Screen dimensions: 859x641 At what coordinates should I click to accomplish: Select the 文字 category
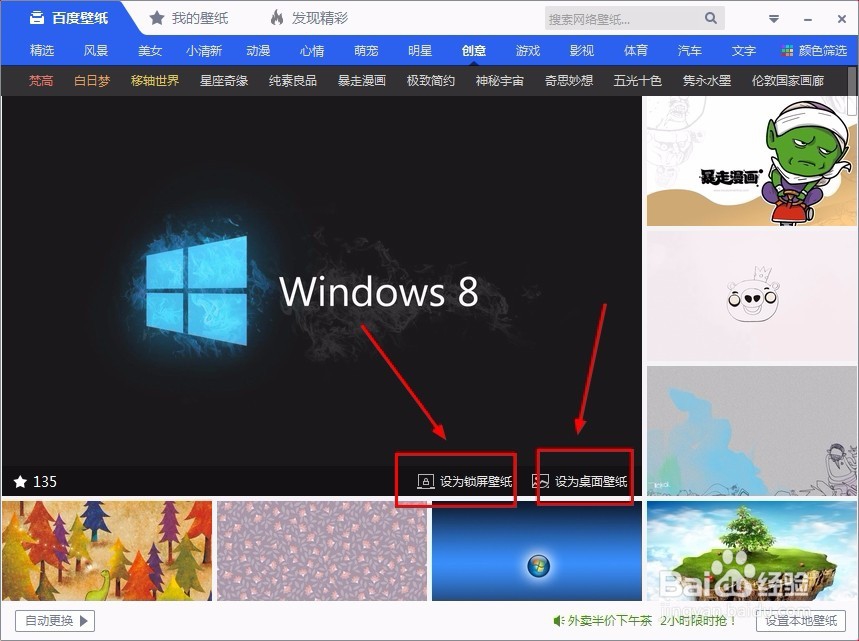tap(743, 51)
